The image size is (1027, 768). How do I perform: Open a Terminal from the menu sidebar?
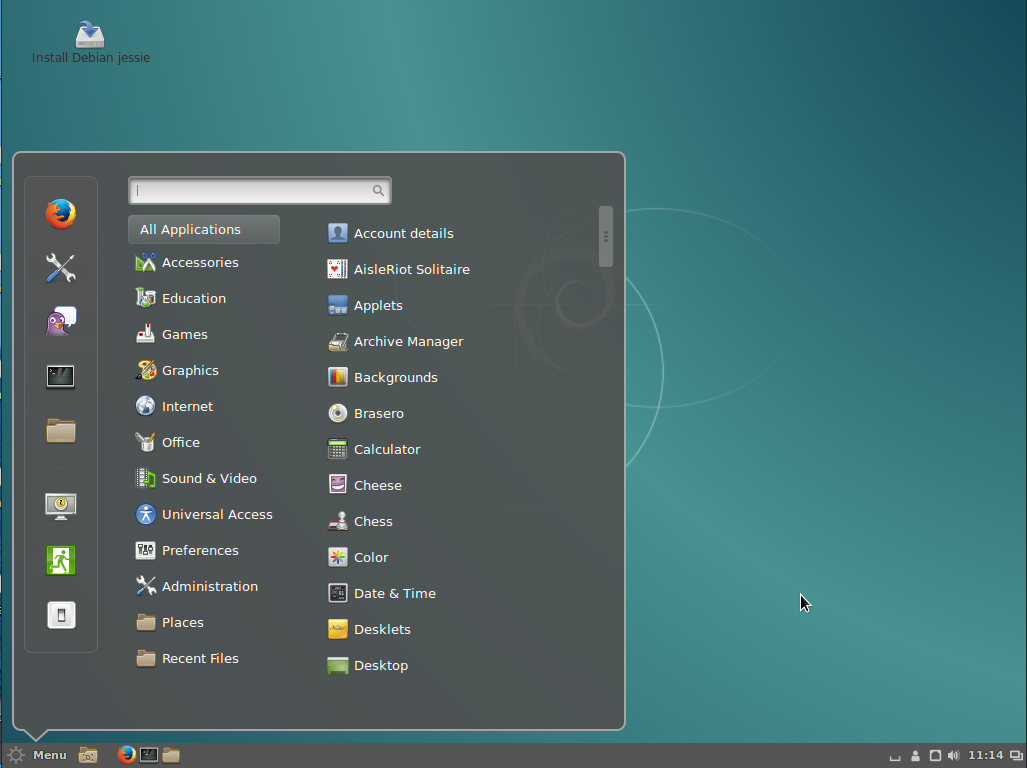[x=61, y=376]
